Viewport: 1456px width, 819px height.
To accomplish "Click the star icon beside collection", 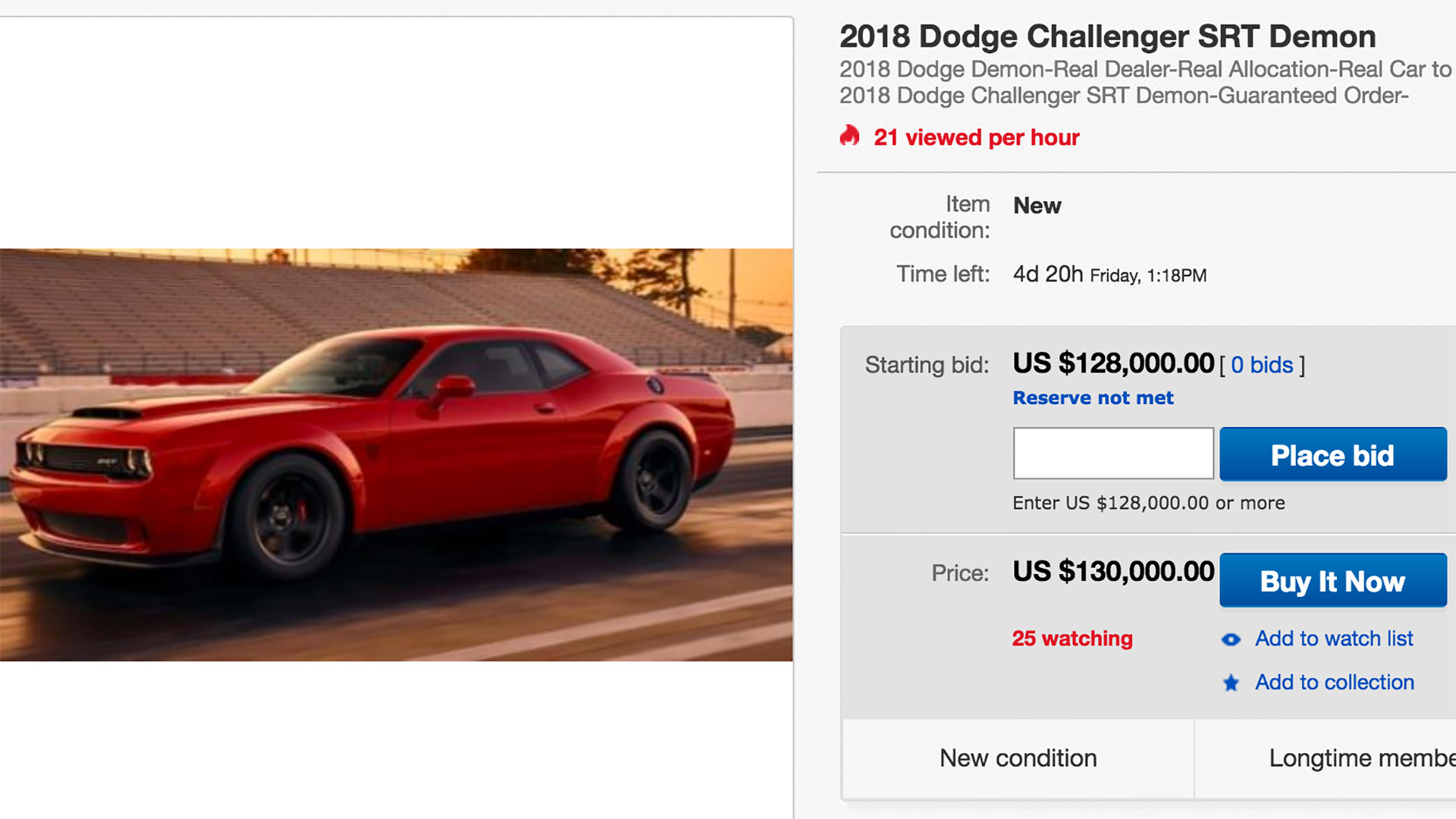I will coord(1231,683).
